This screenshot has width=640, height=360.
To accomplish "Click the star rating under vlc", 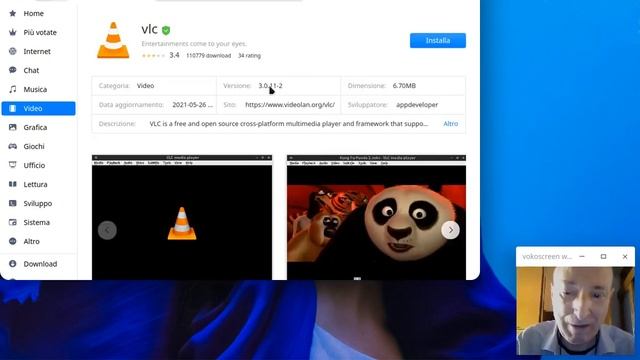I will (153, 56).
